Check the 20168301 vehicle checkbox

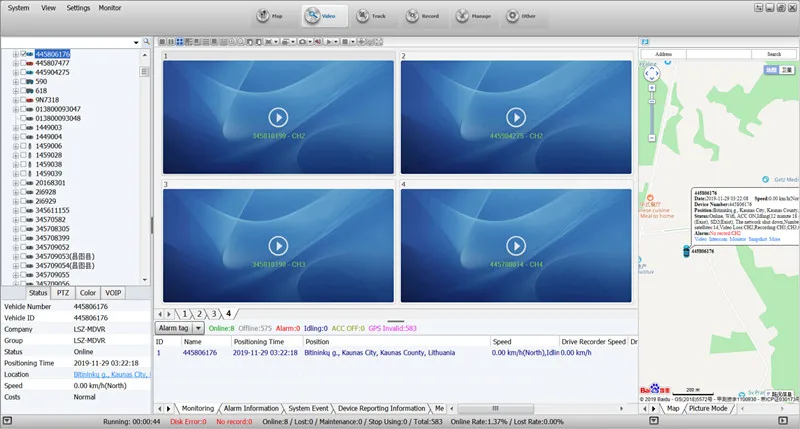click(x=23, y=183)
